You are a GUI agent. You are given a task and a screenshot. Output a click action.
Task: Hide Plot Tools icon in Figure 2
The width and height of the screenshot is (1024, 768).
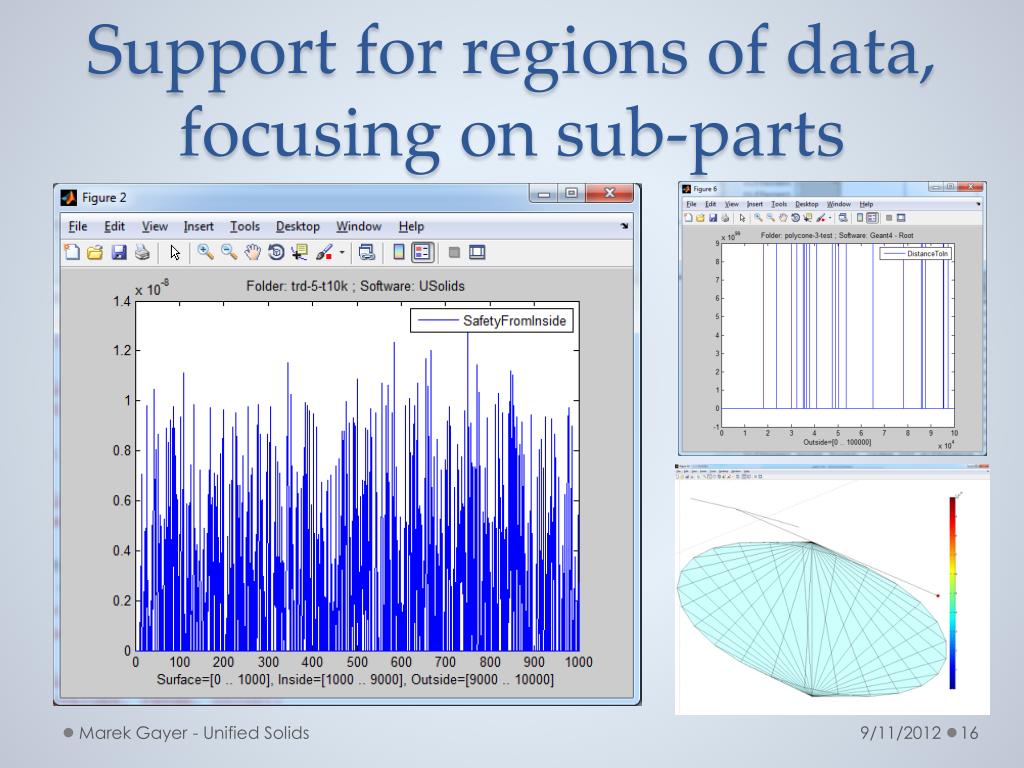click(455, 252)
